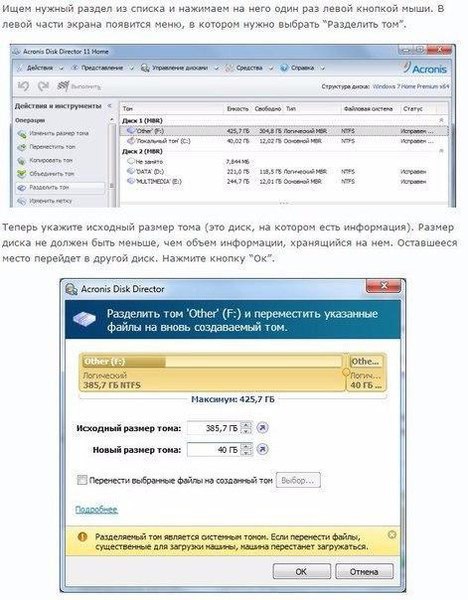Click the divider handle between Other volumes

[x=346, y=372]
